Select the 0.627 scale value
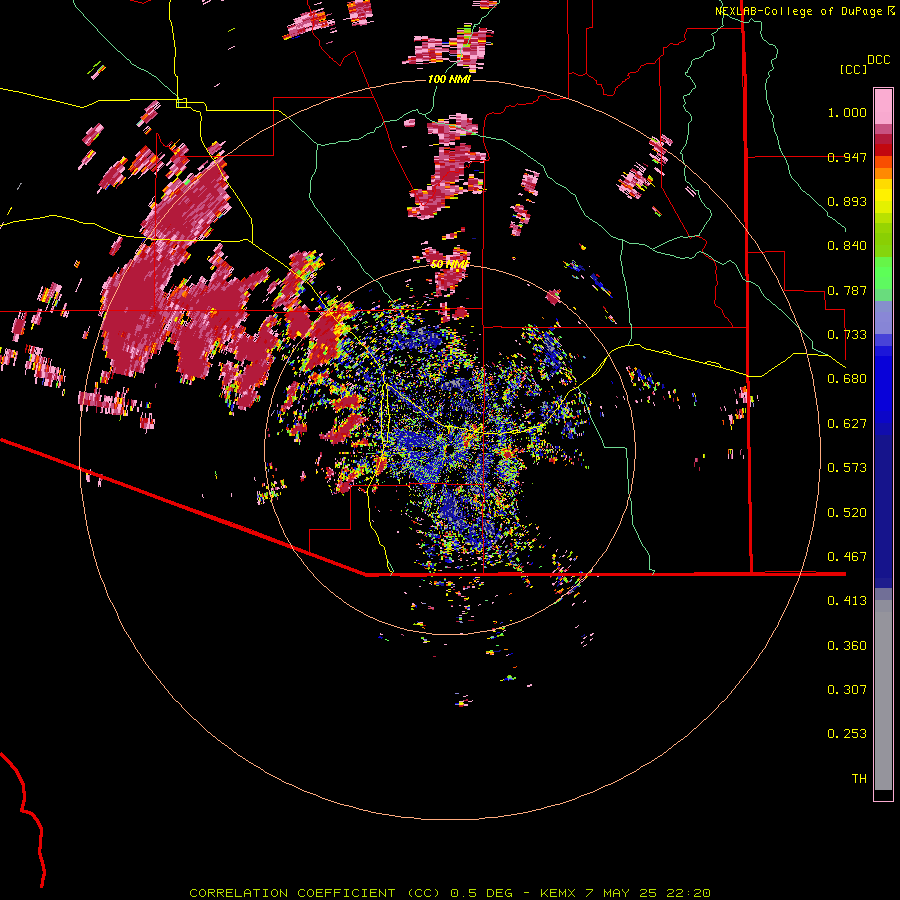The image size is (900, 900). pos(847,424)
